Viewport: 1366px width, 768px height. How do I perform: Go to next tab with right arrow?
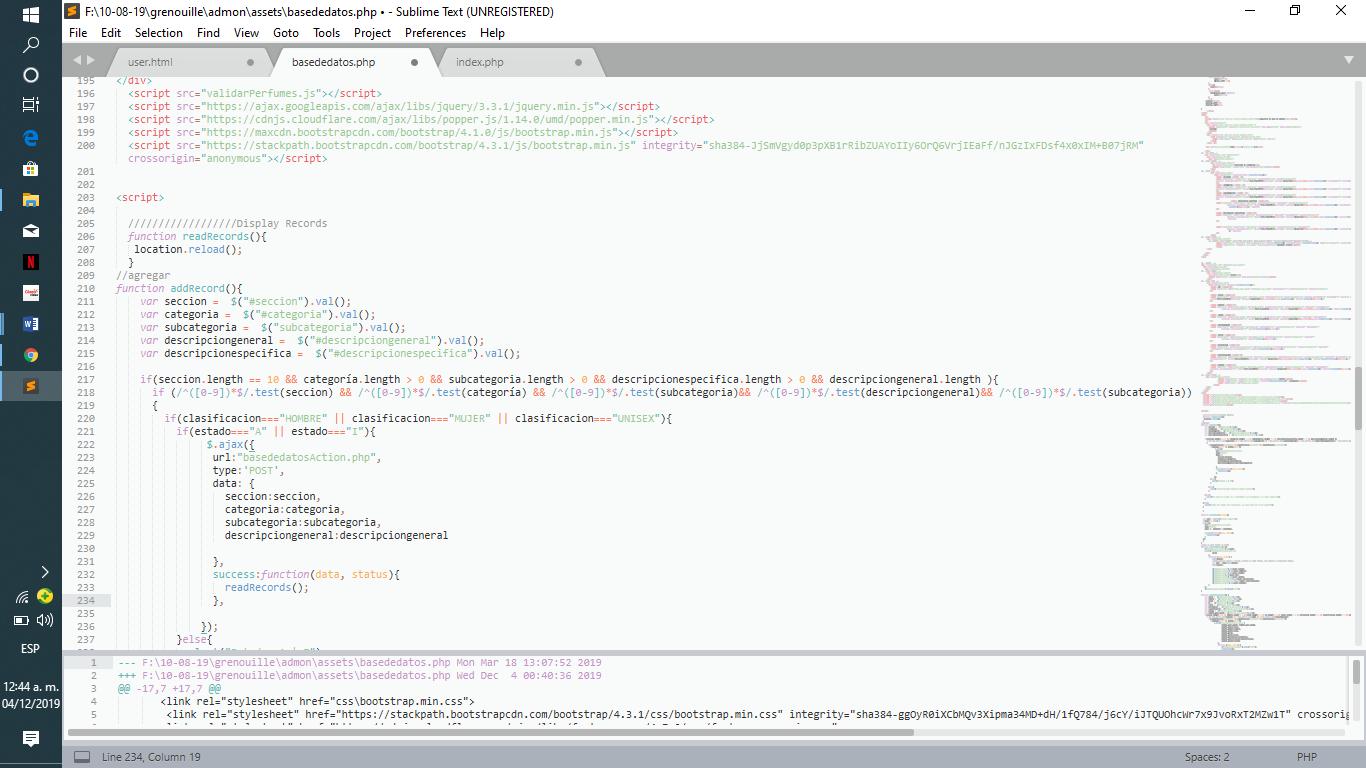coord(91,61)
